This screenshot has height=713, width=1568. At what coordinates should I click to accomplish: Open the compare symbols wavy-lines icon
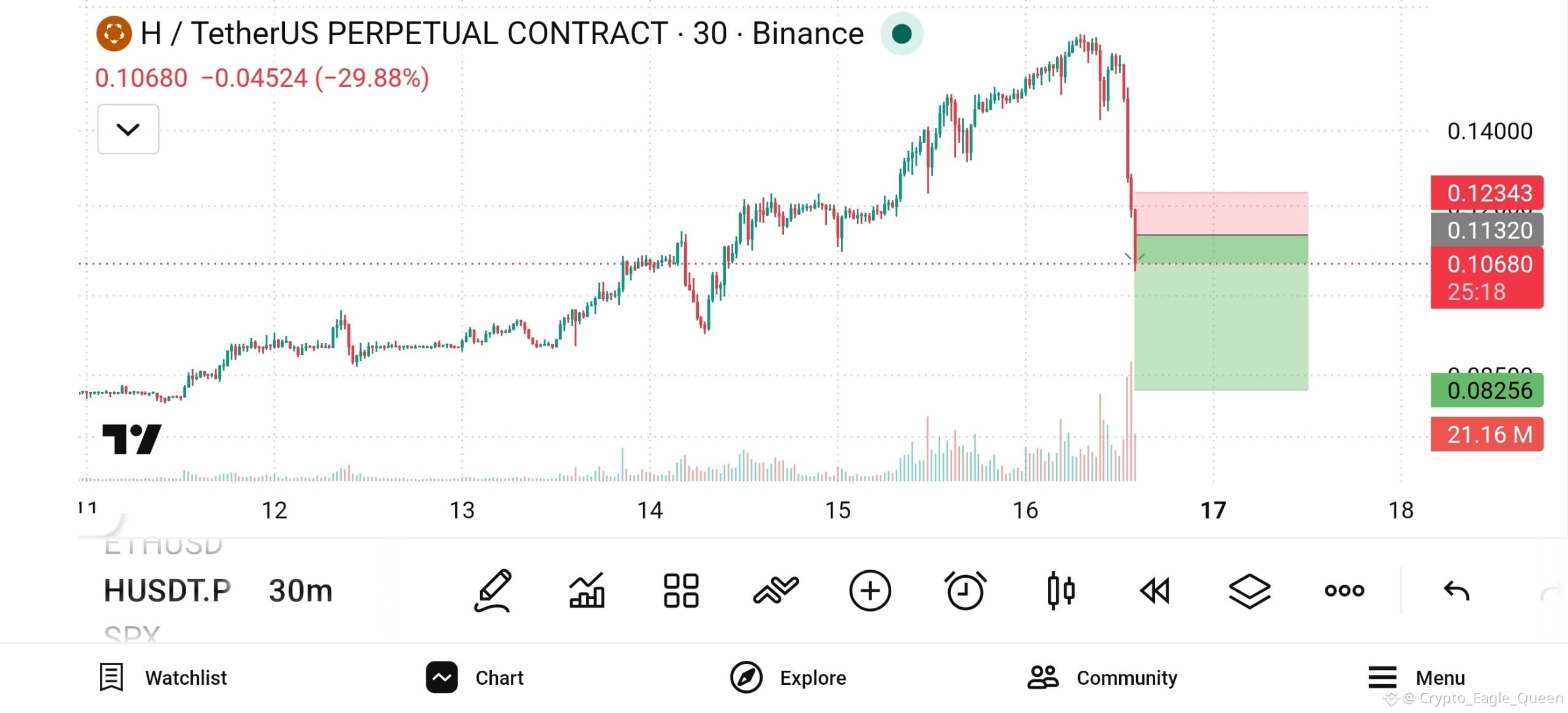coord(775,590)
